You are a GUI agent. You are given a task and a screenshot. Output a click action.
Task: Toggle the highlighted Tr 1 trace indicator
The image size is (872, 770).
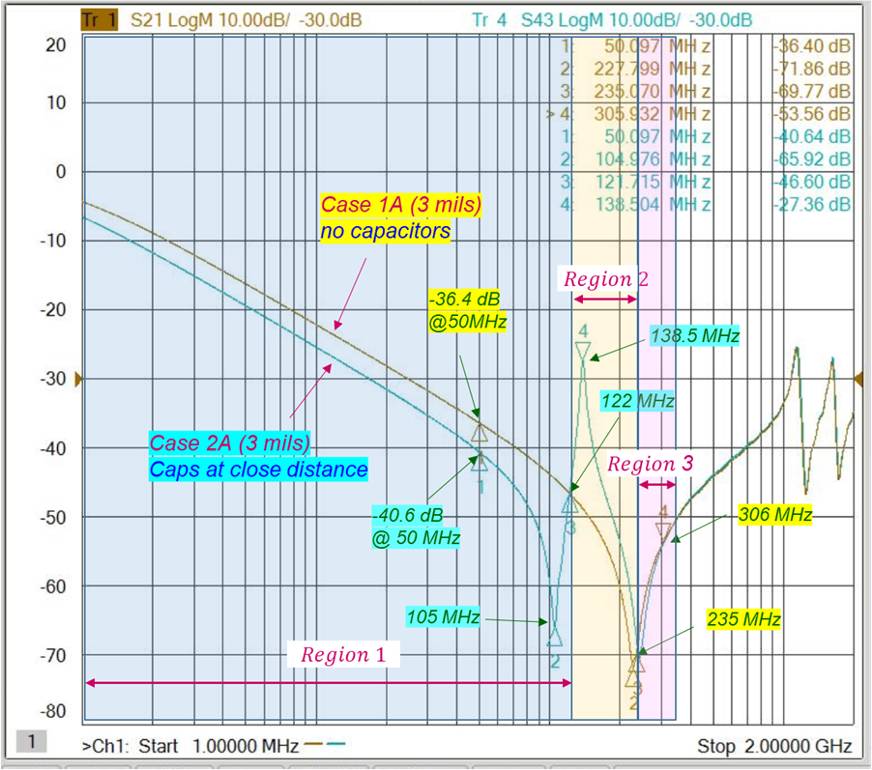coord(97,16)
